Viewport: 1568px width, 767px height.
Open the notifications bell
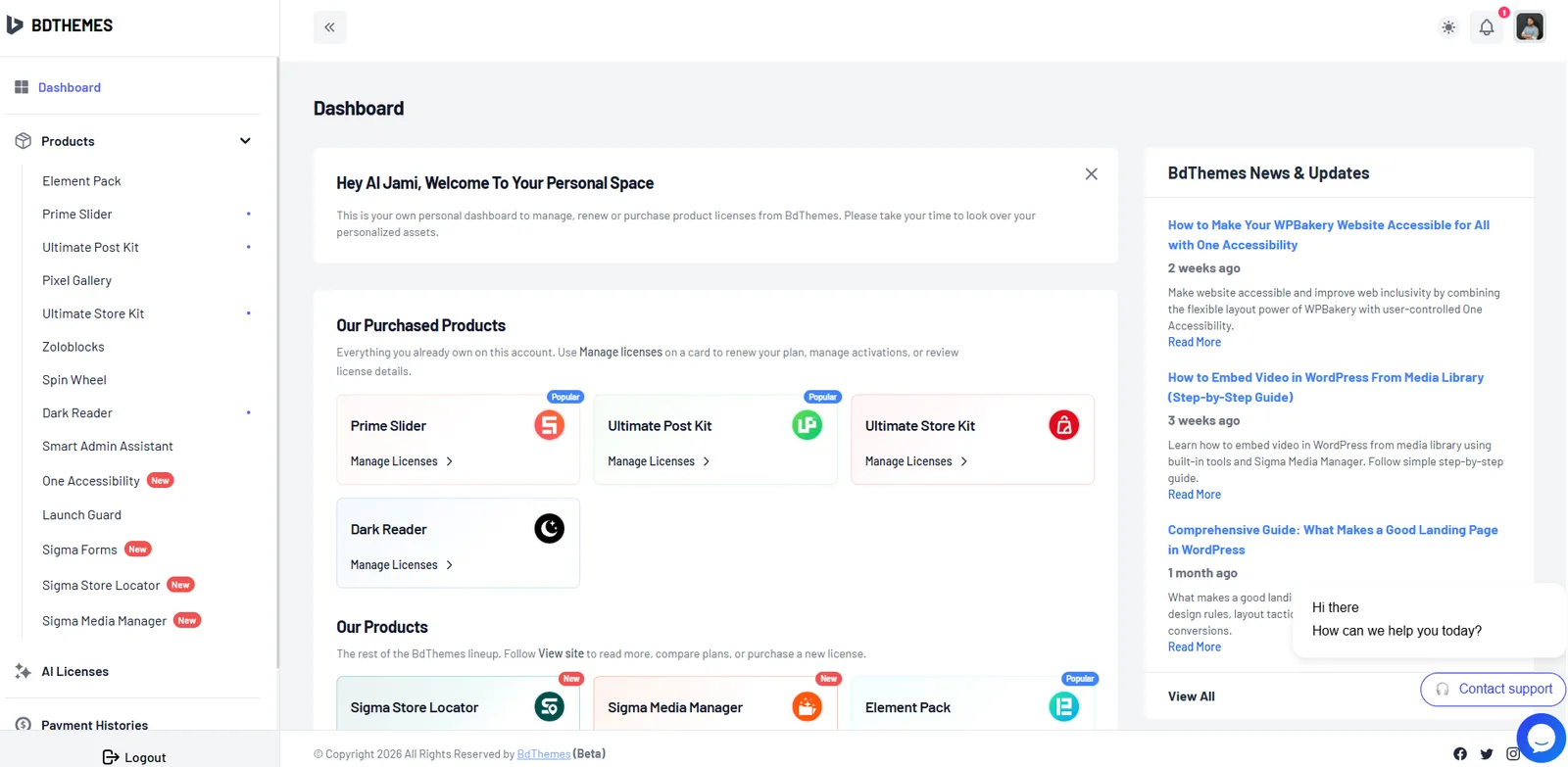(x=1487, y=27)
